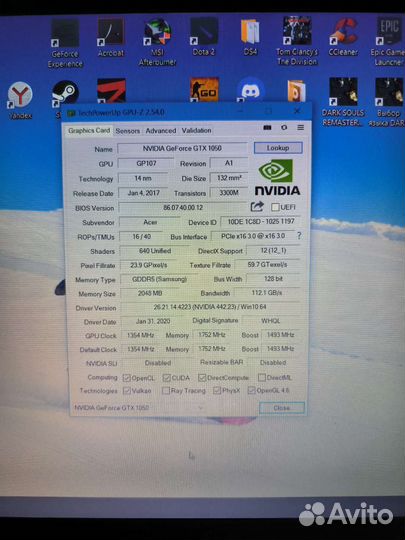Toggle the PhysX checkbox
Screen dimensions: 405x540
(217, 391)
